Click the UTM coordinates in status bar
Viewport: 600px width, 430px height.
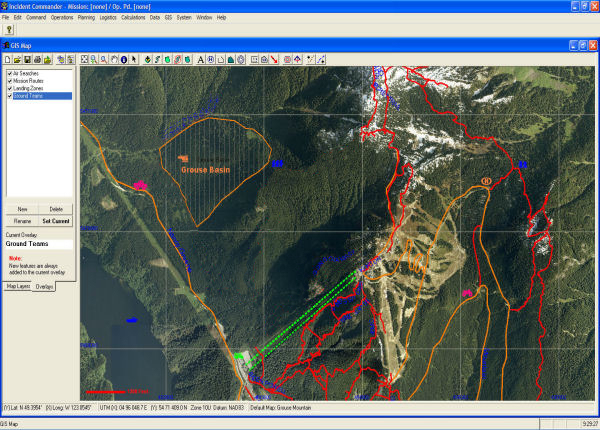click(143, 408)
